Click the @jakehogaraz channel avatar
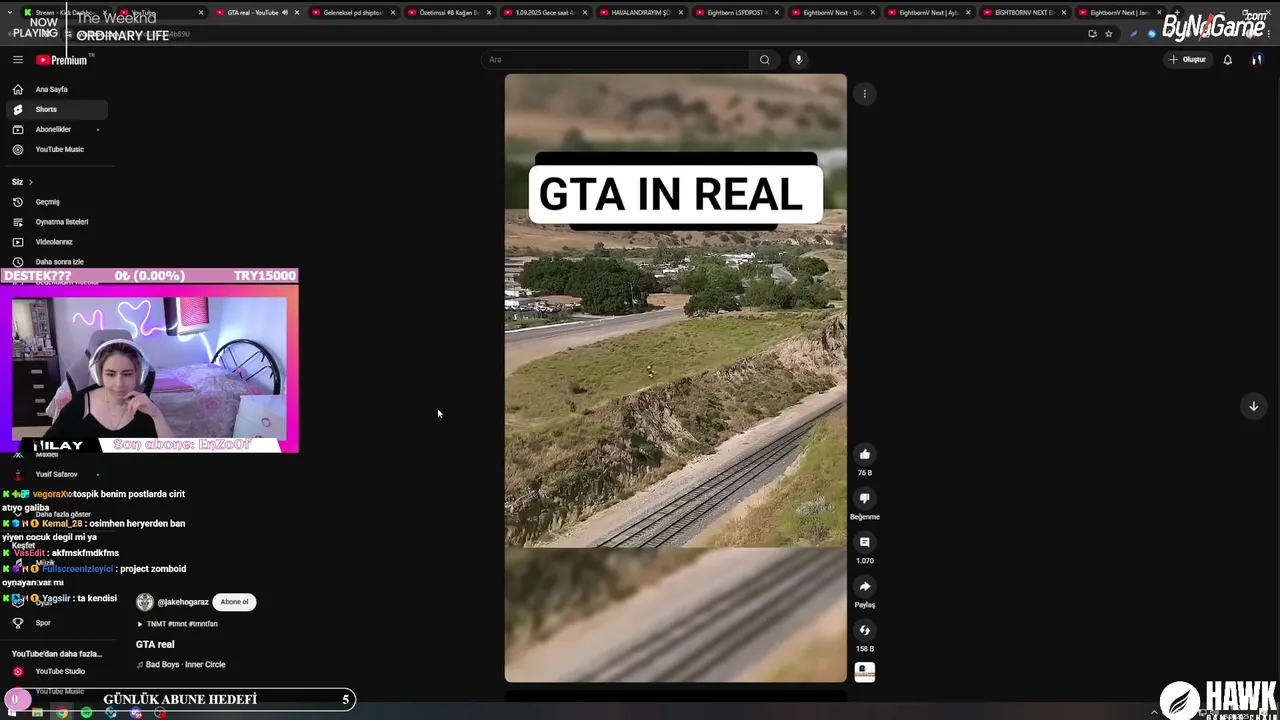The width and height of the screenshot is (1280, 720). [145, 602]
